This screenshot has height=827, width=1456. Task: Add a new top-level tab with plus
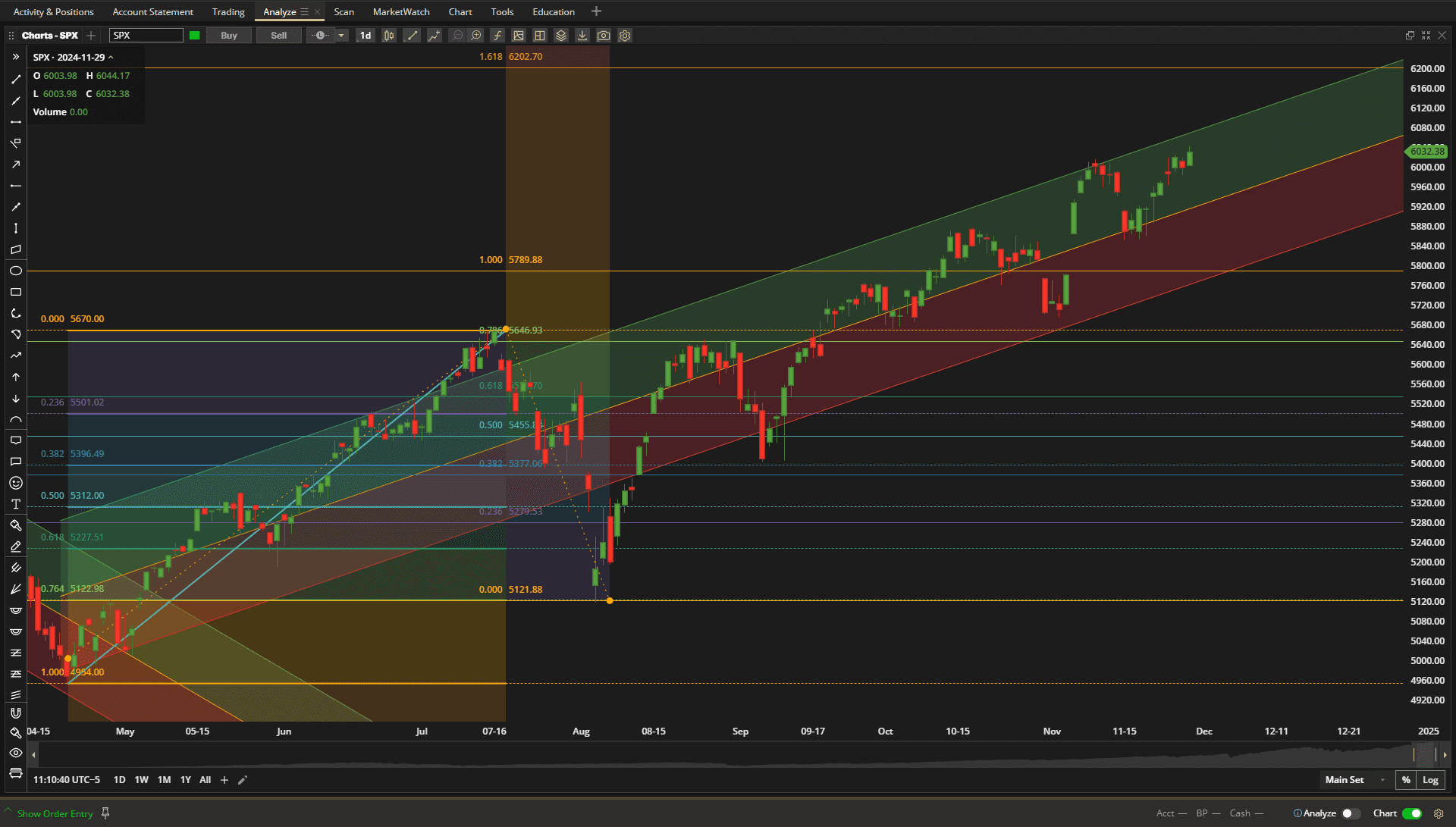(596, 11)
